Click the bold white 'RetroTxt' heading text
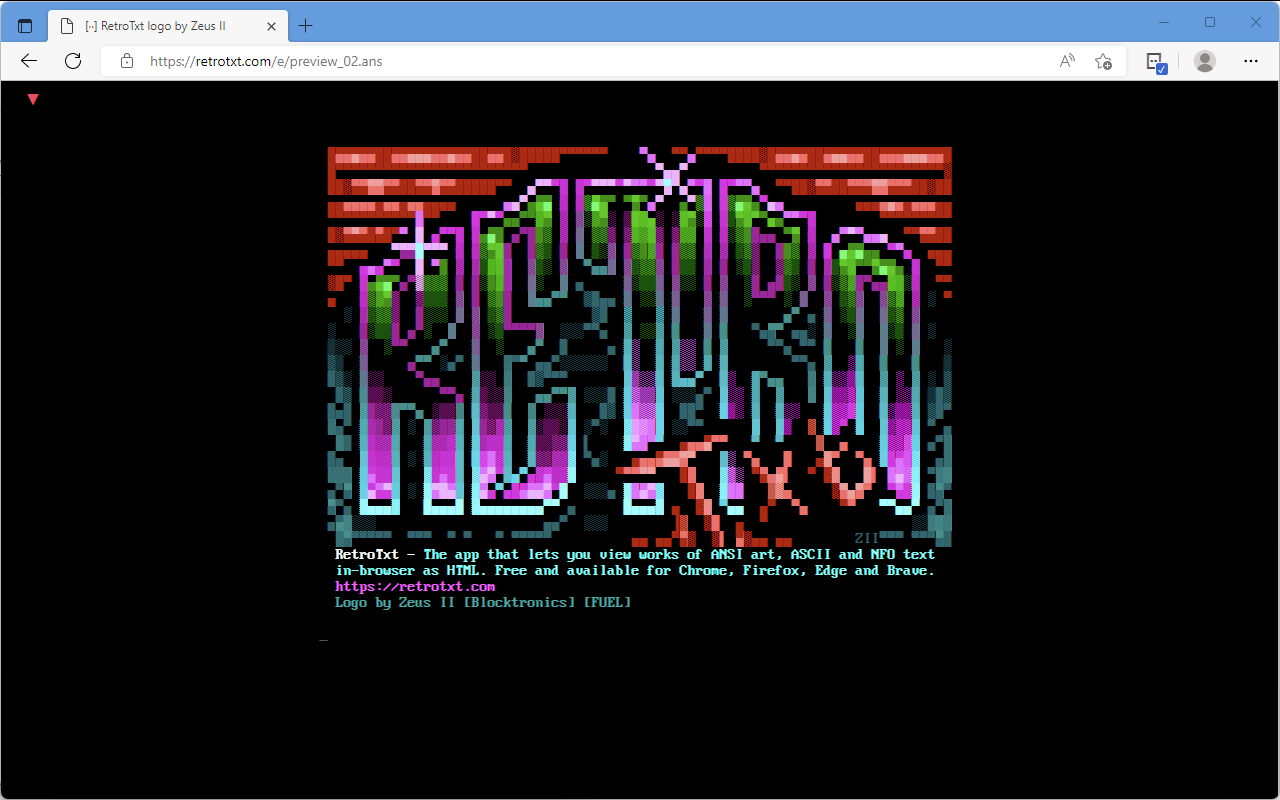Image resolution: width=1280 pixels, height=800 pixels. click(x=367, y=555)
